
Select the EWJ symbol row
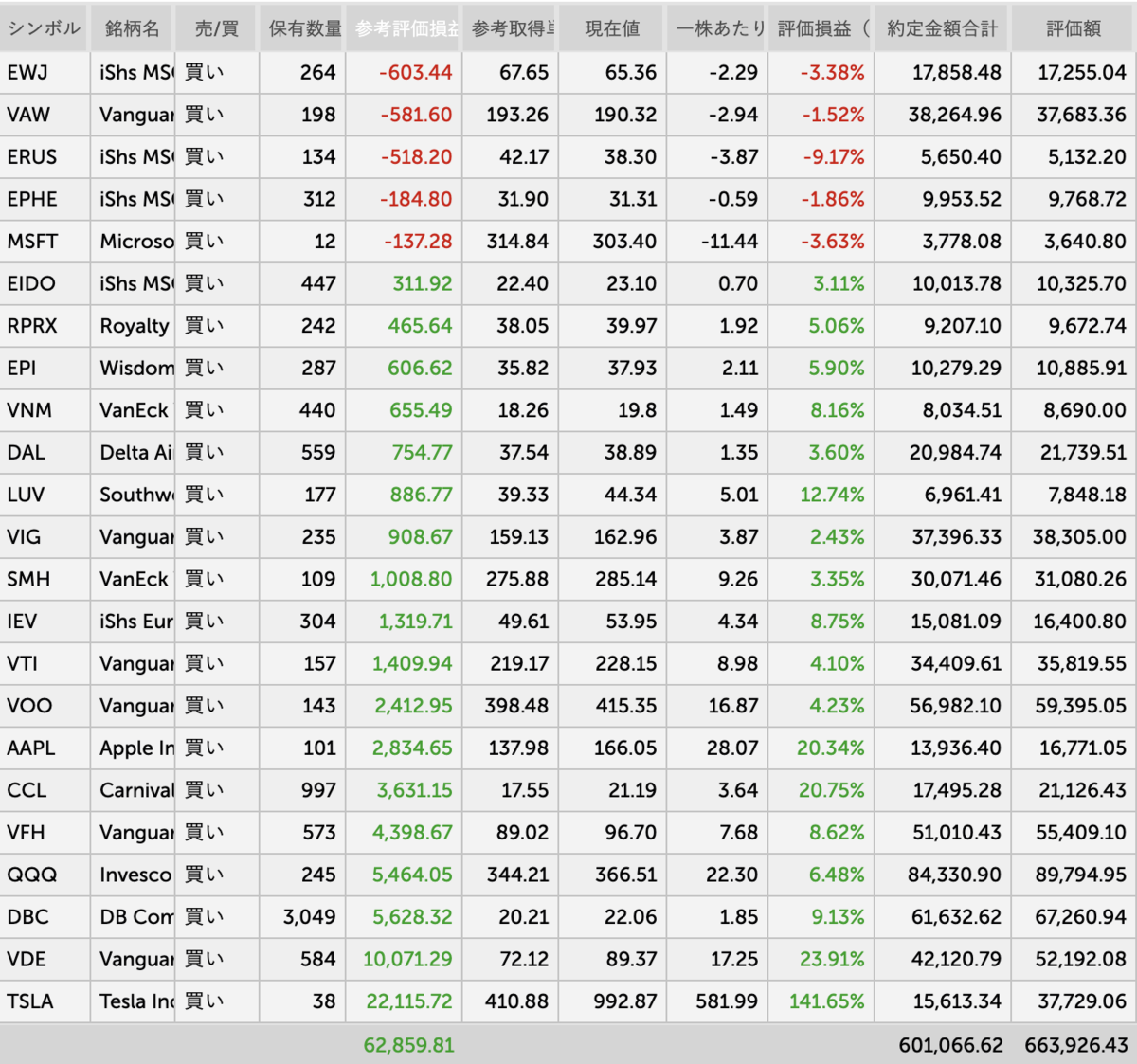pyautogui.click(x=568, y=73)
